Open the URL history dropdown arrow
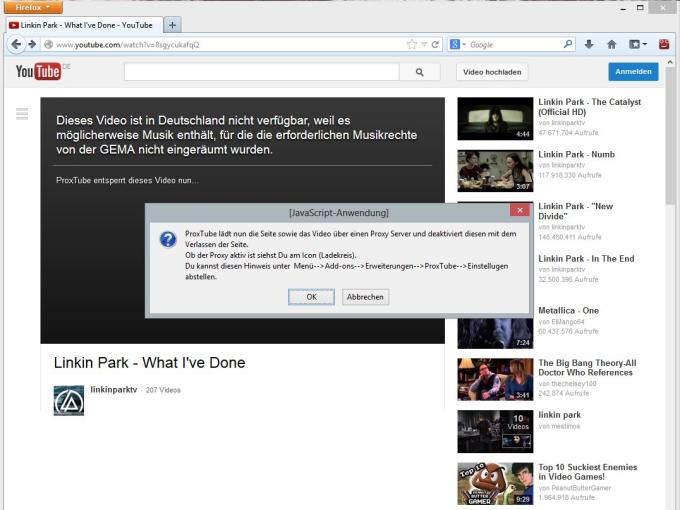The height and width of the screenshot is (510, 680). tap(424, 44)
